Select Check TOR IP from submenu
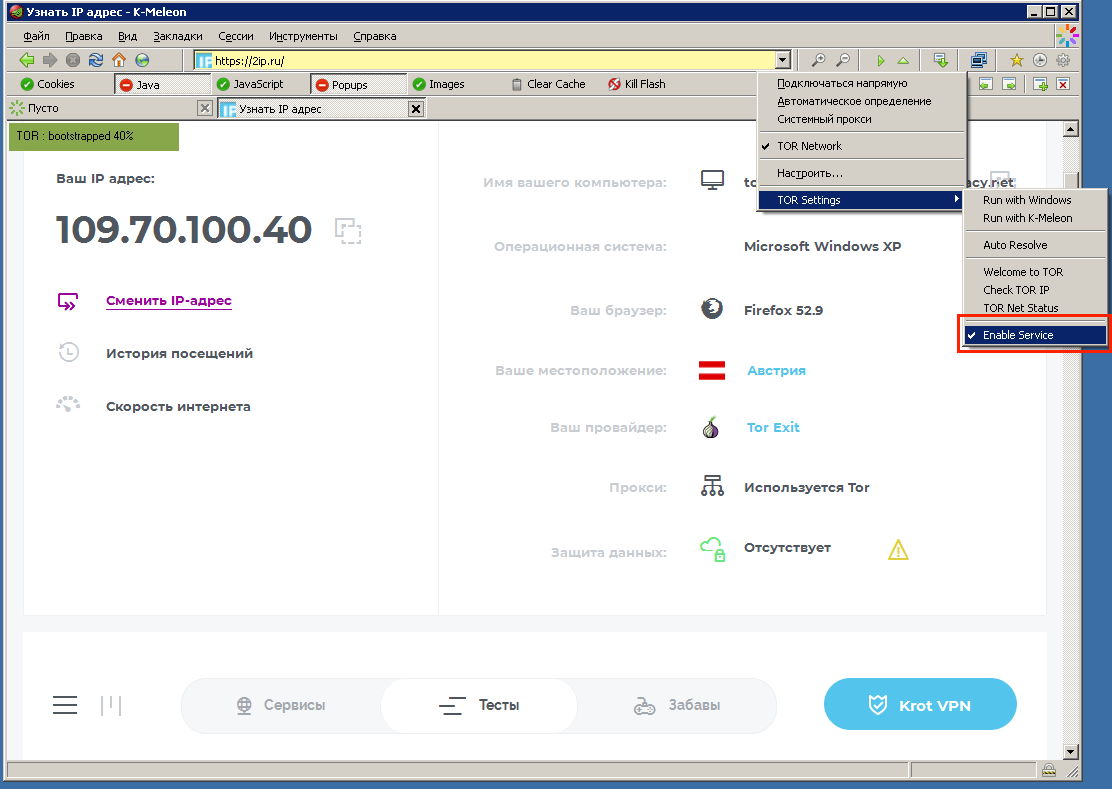 click(1035, 290)
